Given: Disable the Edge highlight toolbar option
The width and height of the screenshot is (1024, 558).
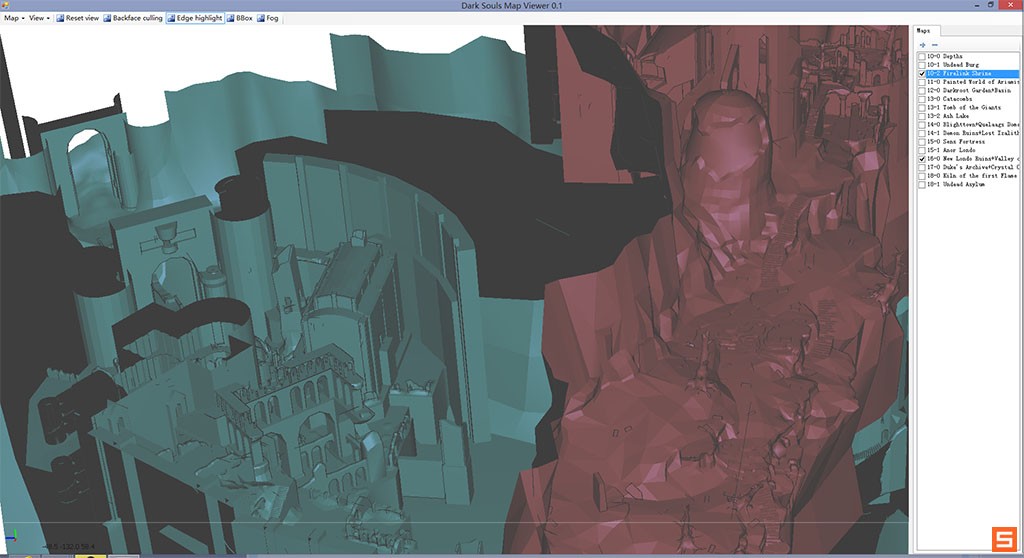Looking at the screenshot, I should coord(194,18).
